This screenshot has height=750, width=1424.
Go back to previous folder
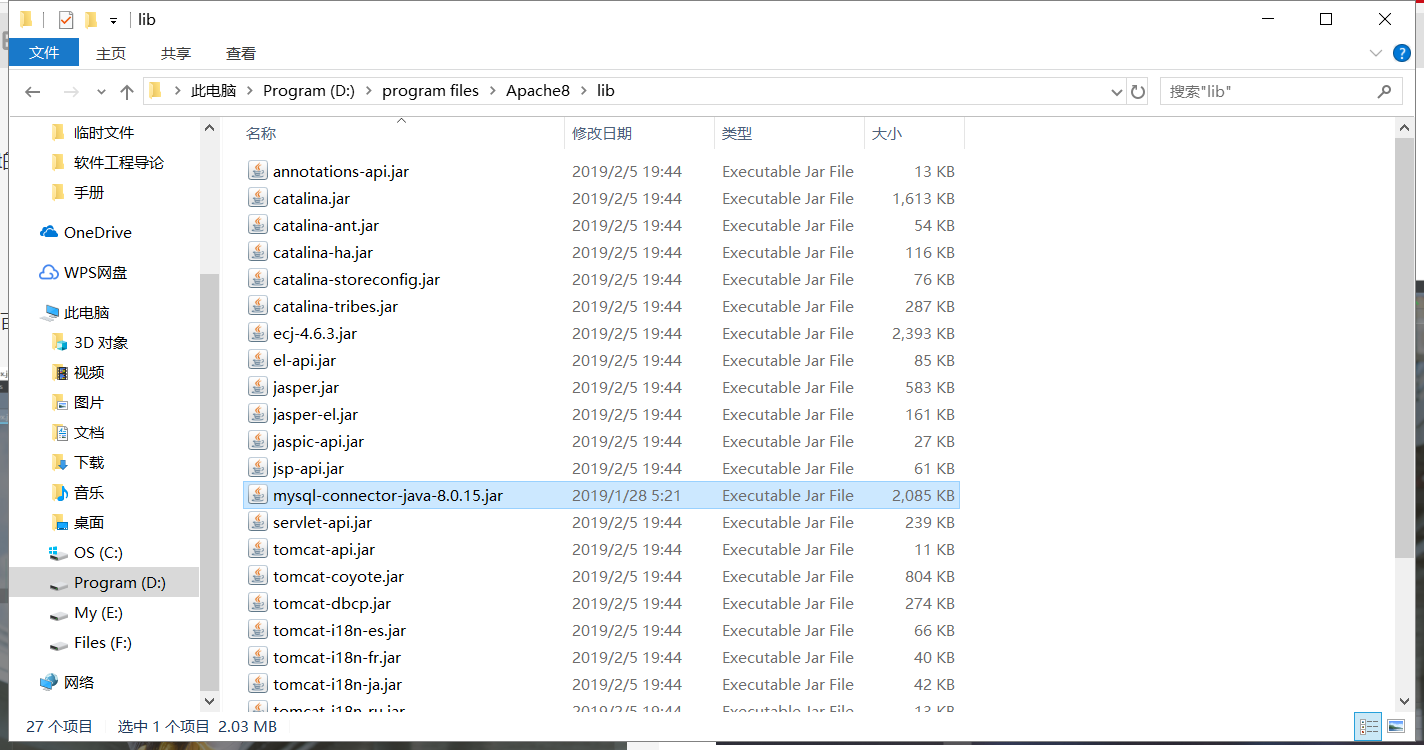click(x=33, y=91)
